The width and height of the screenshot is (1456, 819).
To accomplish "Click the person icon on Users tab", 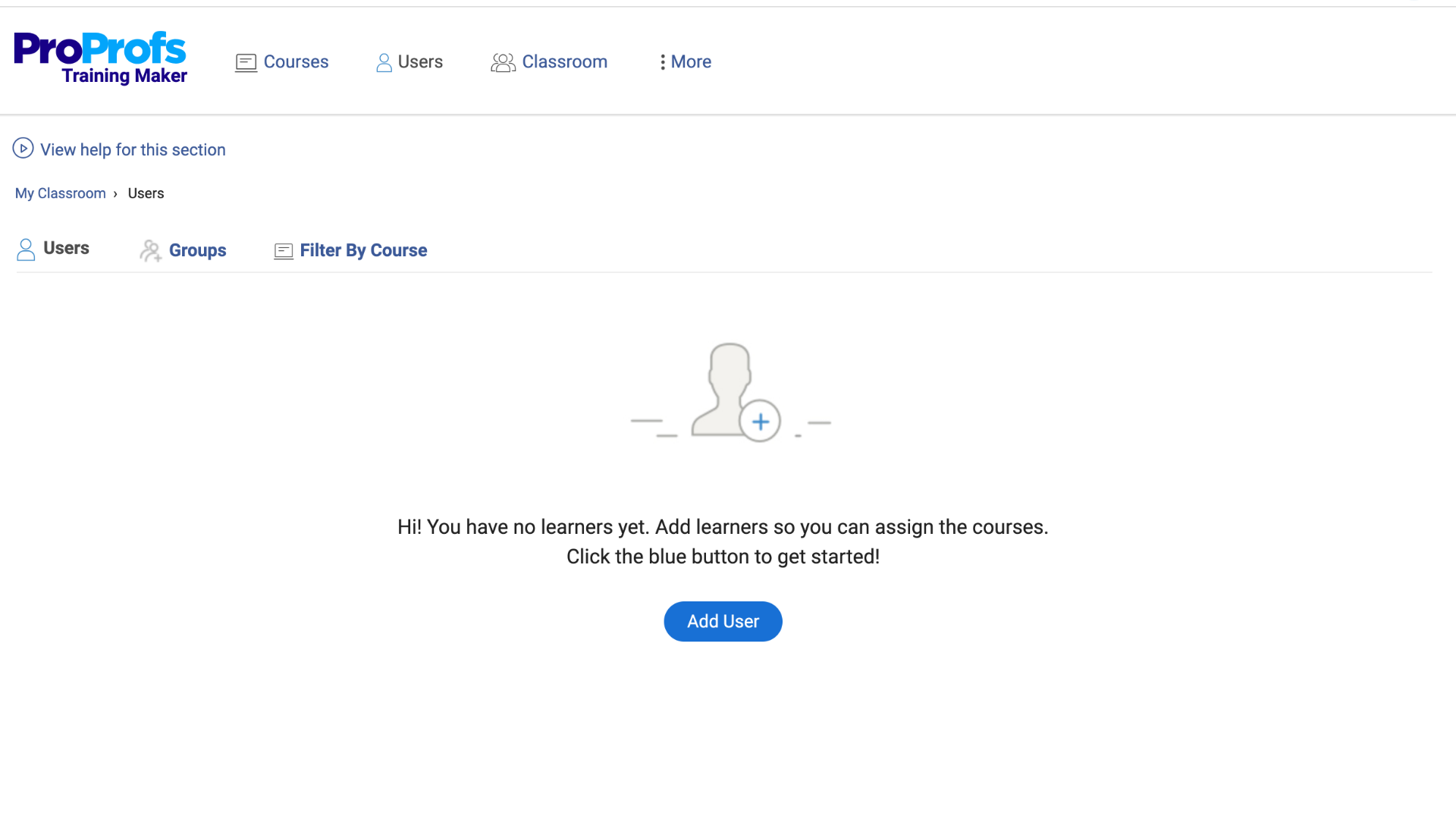I will [26, 249].
